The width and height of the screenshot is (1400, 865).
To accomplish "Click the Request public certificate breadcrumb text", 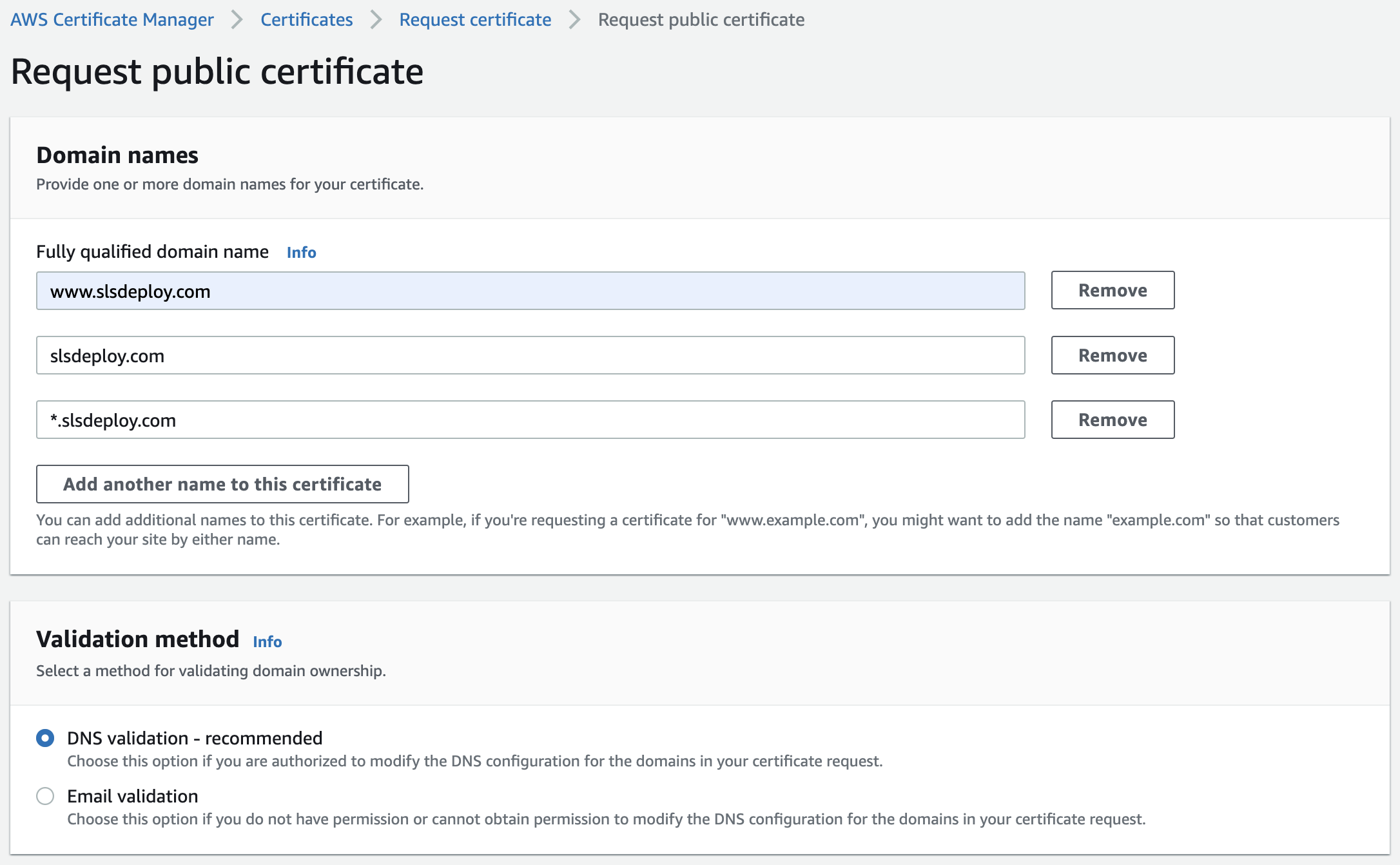I will 701,20.
